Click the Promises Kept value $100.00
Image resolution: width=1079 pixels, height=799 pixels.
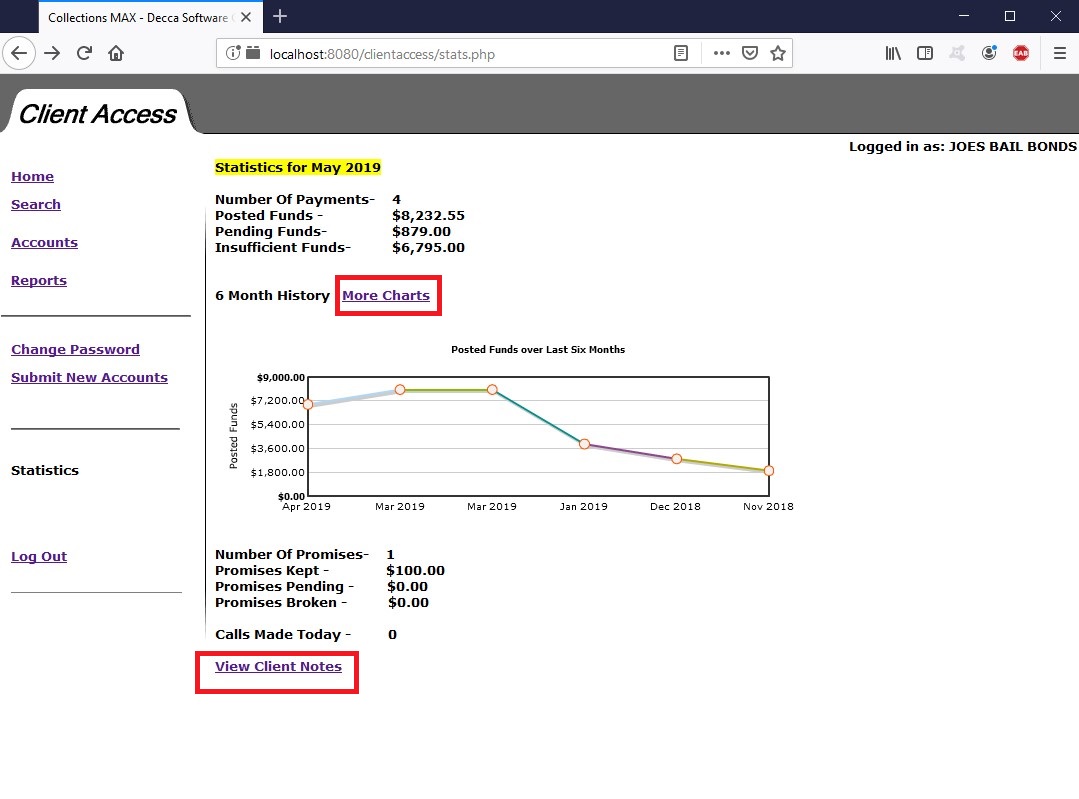416,570
